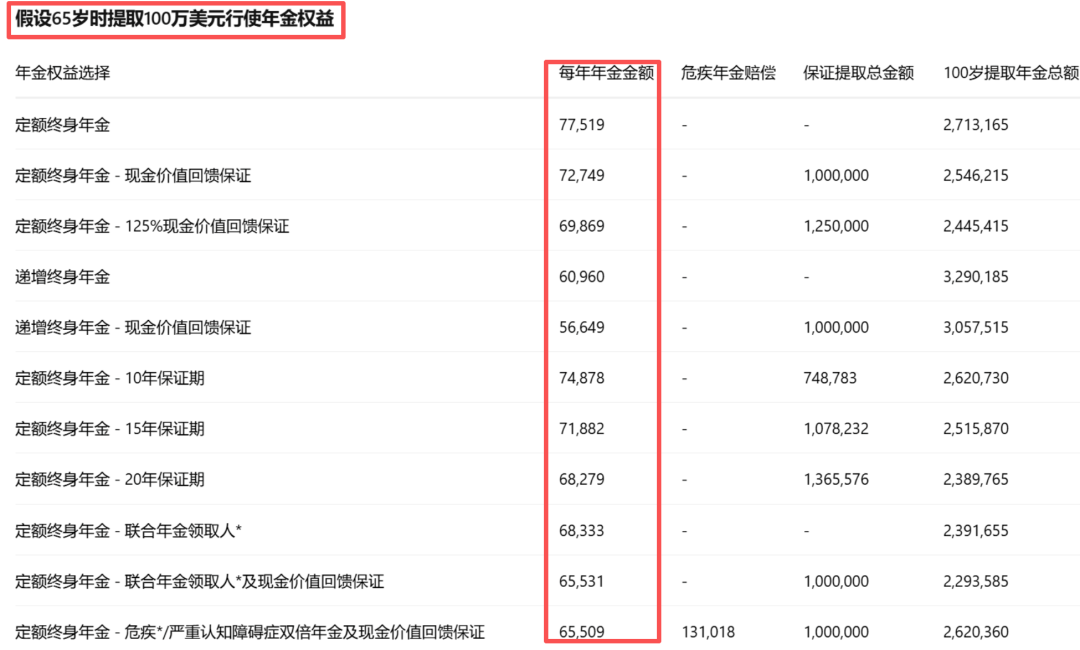The width and height of the screenshot is (1080, 650).
Task: Click the heading about withdrawing 100万美元 at 65岁
Action: pos(175,20)
